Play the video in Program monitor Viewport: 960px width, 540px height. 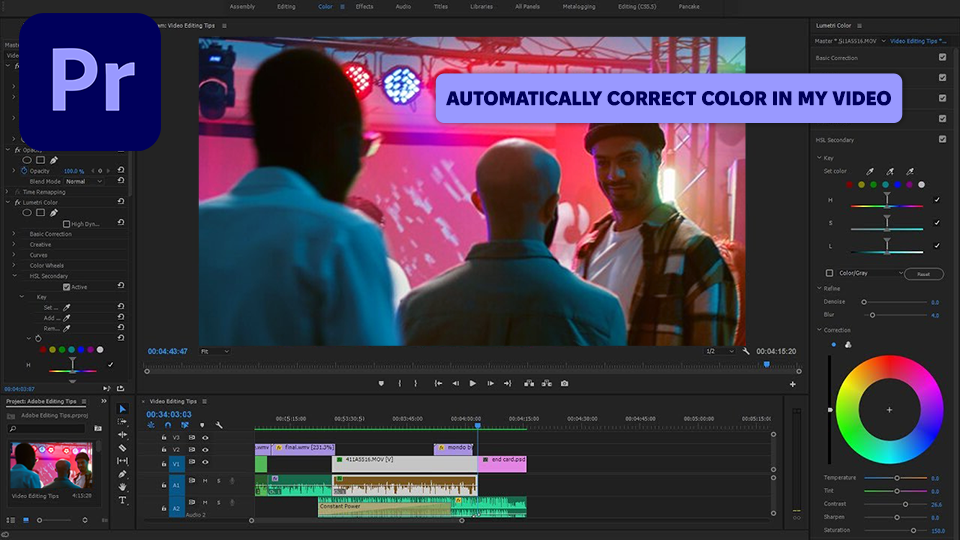pos(473,383)
